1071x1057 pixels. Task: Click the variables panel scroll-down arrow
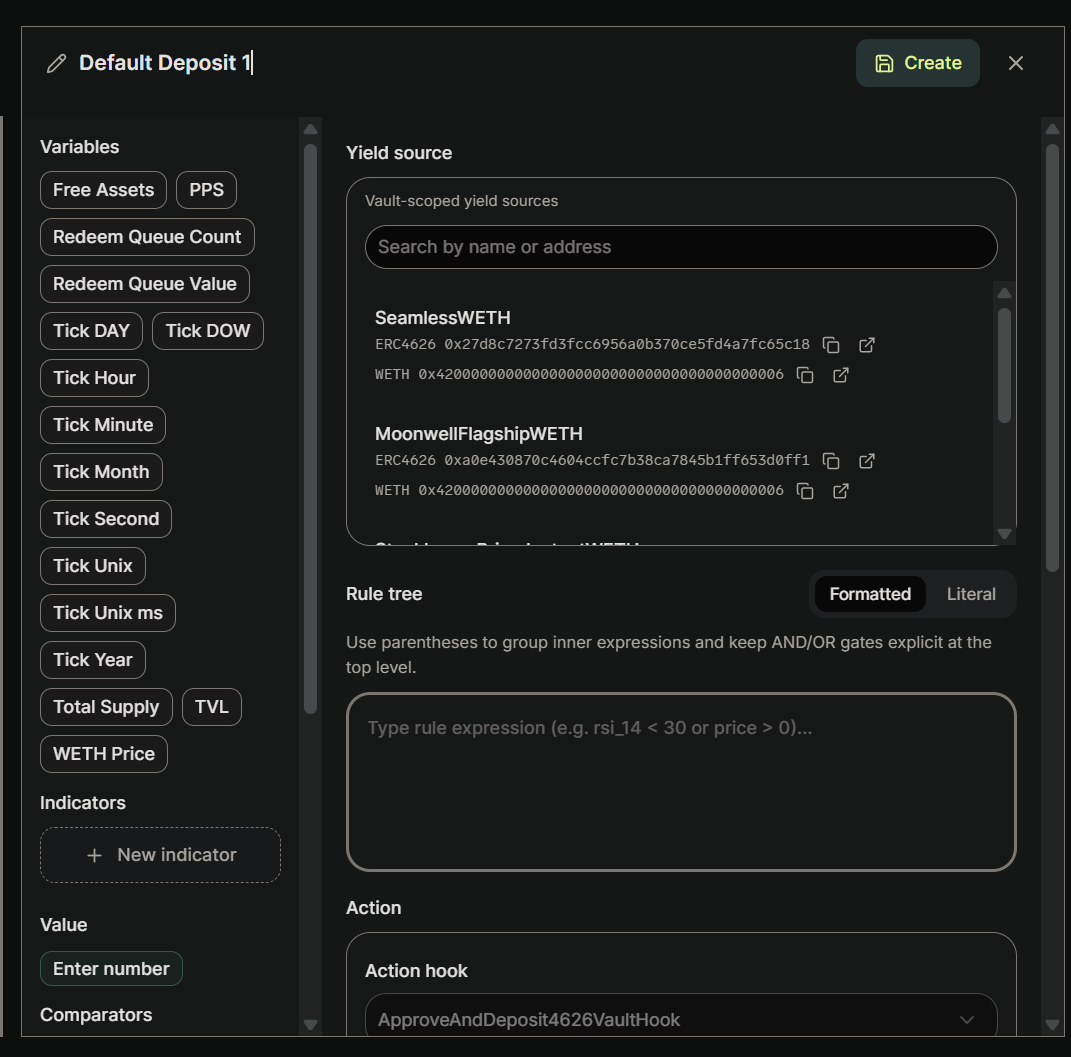tap(310, 1024)
